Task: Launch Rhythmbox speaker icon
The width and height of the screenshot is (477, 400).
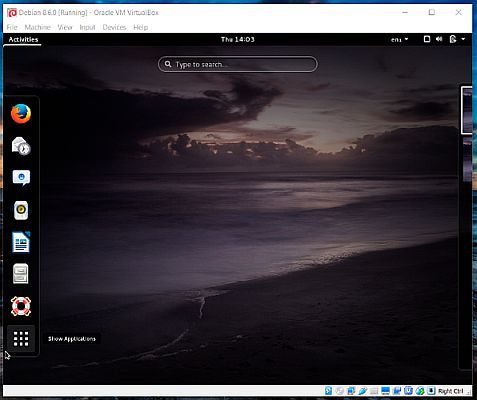Action: [21, 210]
